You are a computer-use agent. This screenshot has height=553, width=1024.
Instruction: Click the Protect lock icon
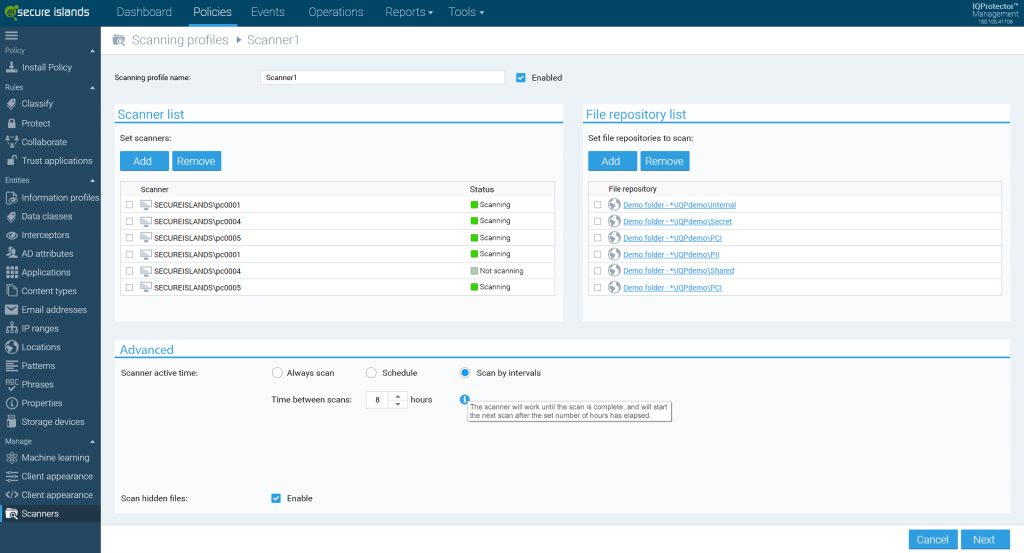pyautogui.click(x=11, y=123)
